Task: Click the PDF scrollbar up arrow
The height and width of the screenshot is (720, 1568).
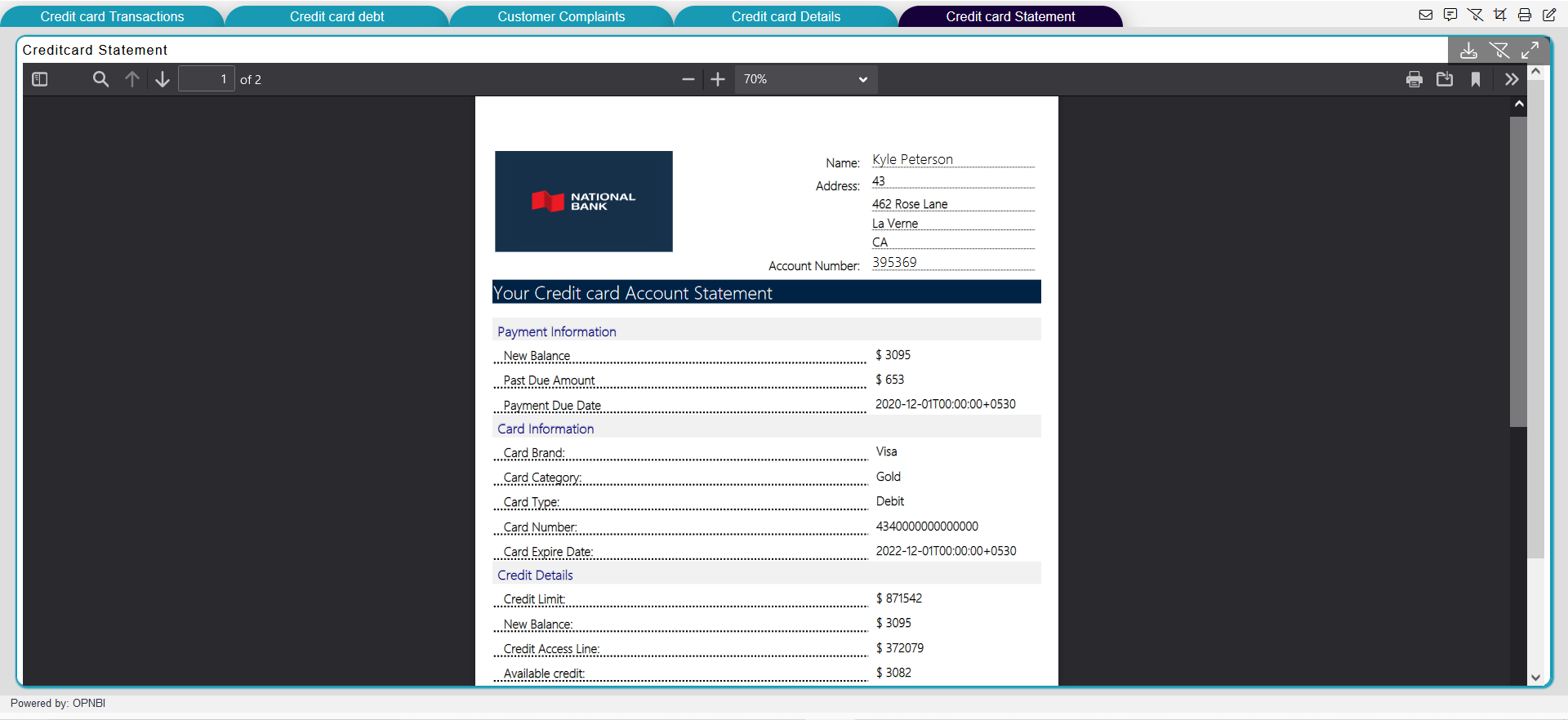Action: click(1519, 104)
